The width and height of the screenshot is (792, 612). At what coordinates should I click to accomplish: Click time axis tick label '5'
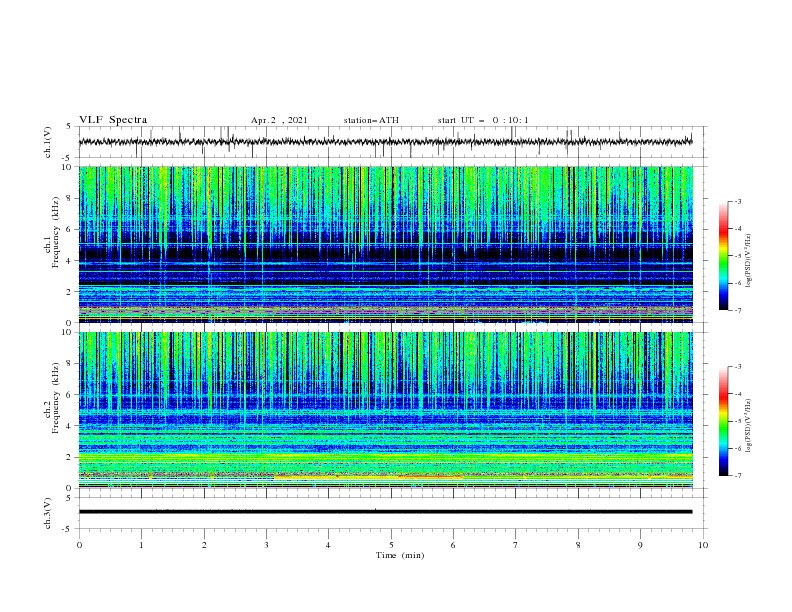click(x=391, y=545)
